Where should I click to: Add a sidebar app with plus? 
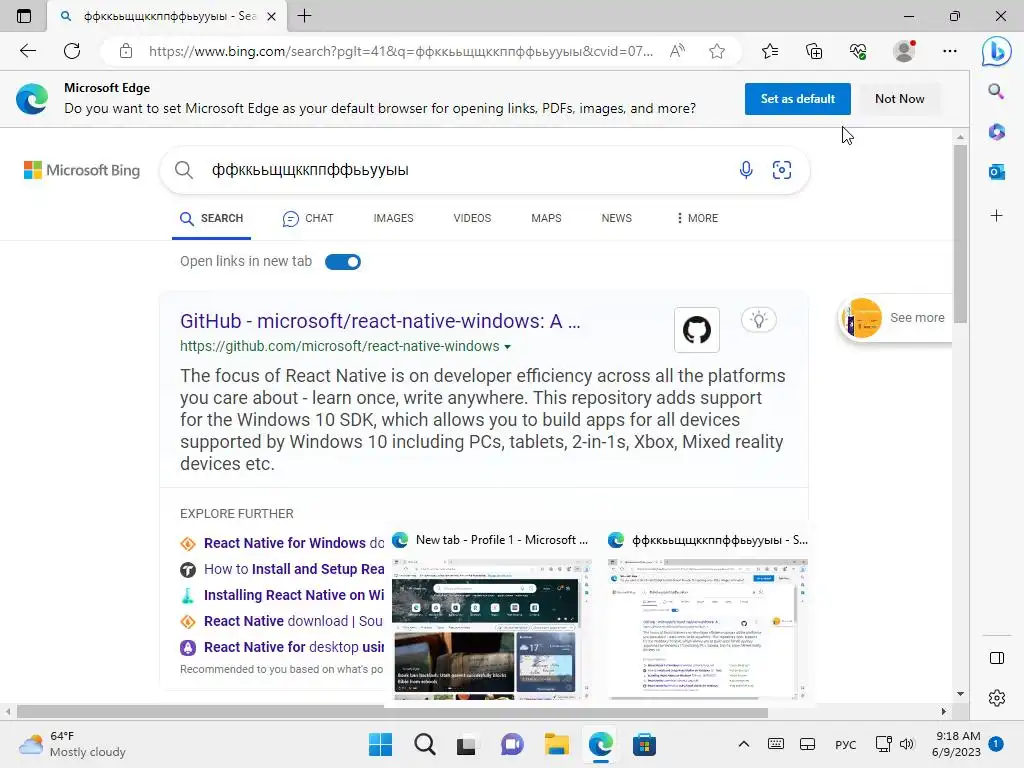[997, 216]
